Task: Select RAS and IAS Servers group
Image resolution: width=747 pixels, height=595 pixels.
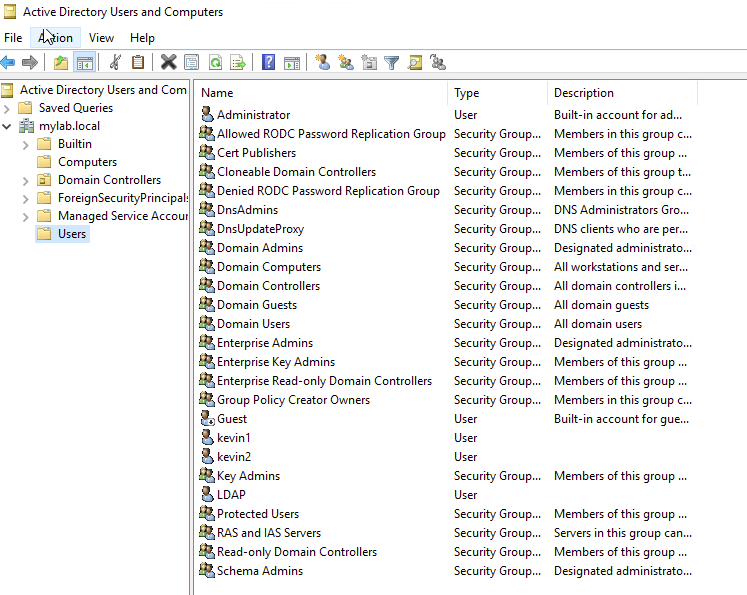Action: [269, 533]
